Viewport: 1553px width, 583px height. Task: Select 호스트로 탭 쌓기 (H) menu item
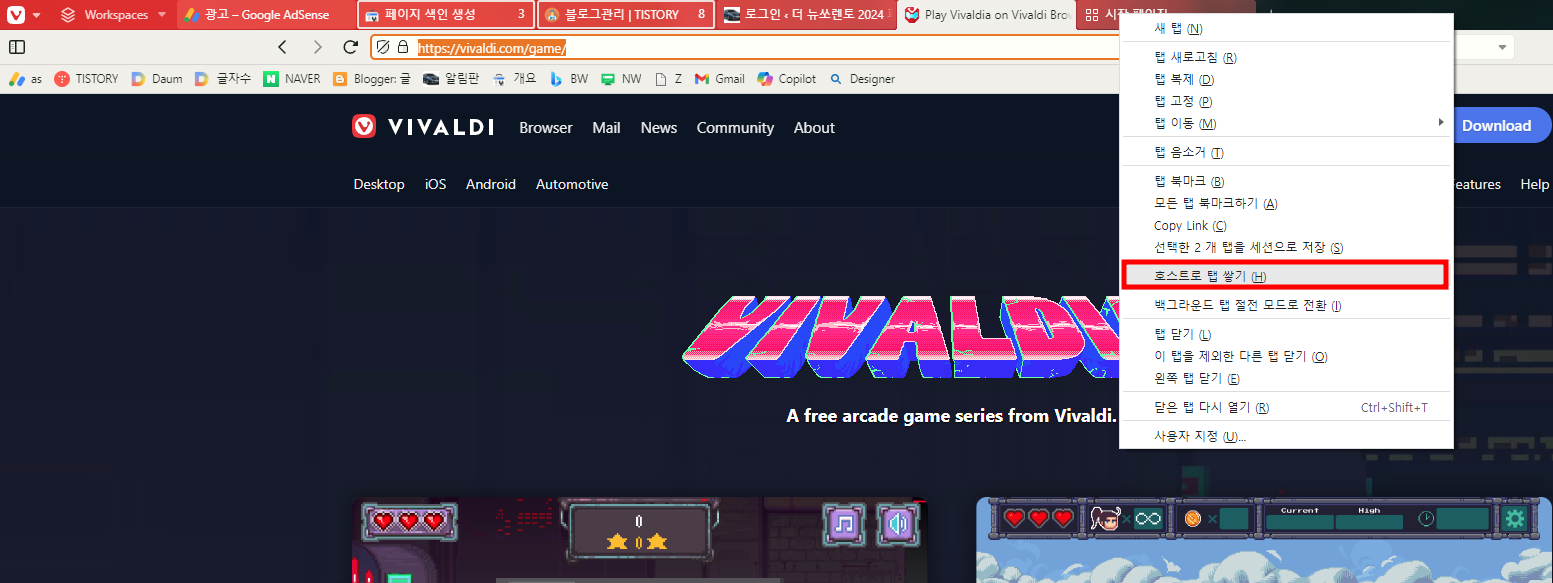pyautogui.click(x=1285, y=276)
